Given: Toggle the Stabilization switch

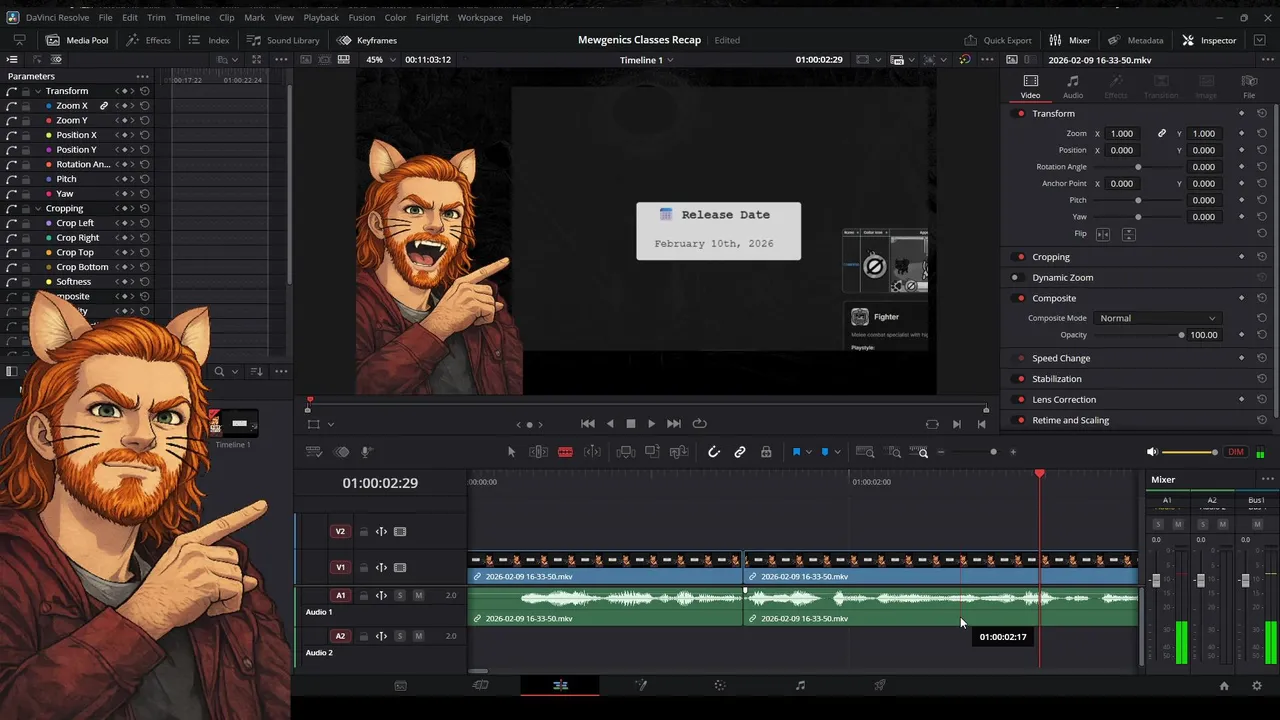Looking at the screenshot, I should [1020, 379].
